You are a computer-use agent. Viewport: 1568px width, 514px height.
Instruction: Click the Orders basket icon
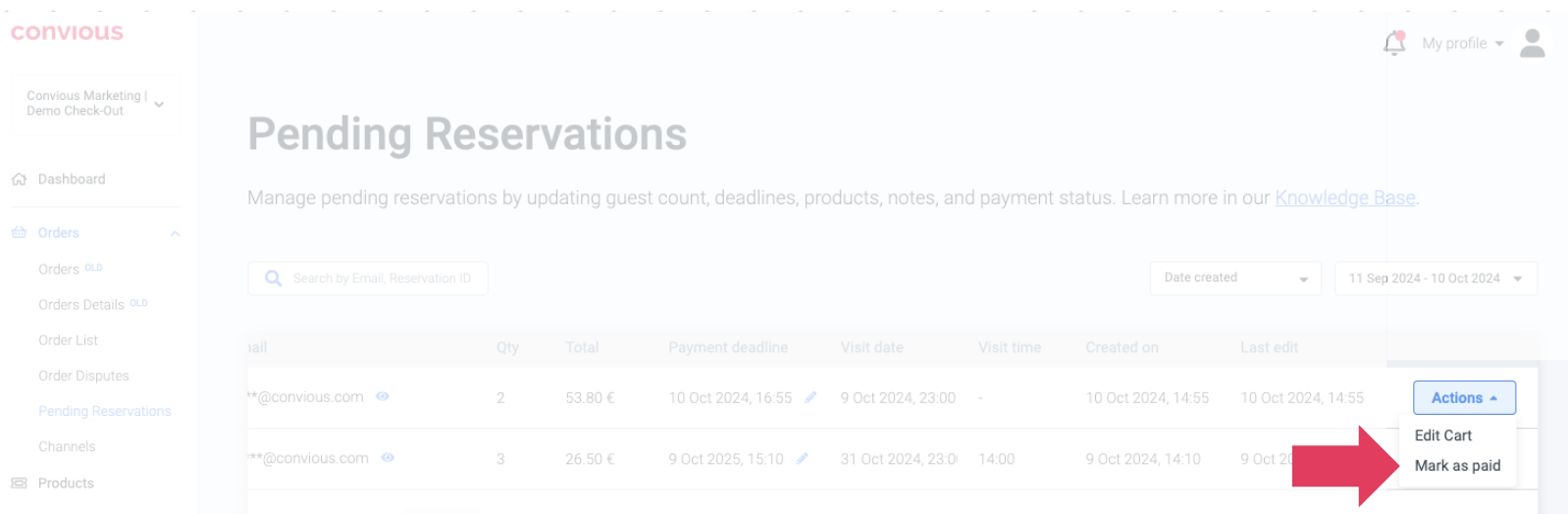click(19, 232)
